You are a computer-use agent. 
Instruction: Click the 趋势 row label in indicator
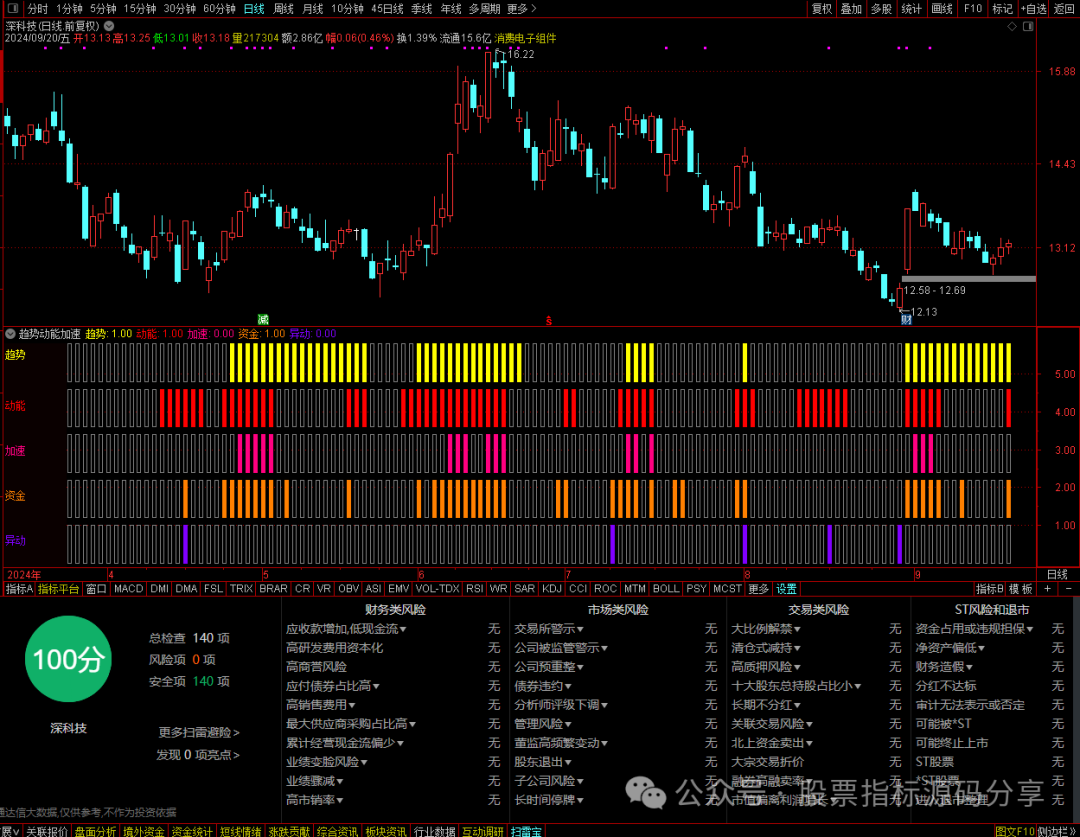[x=15, y=355]
